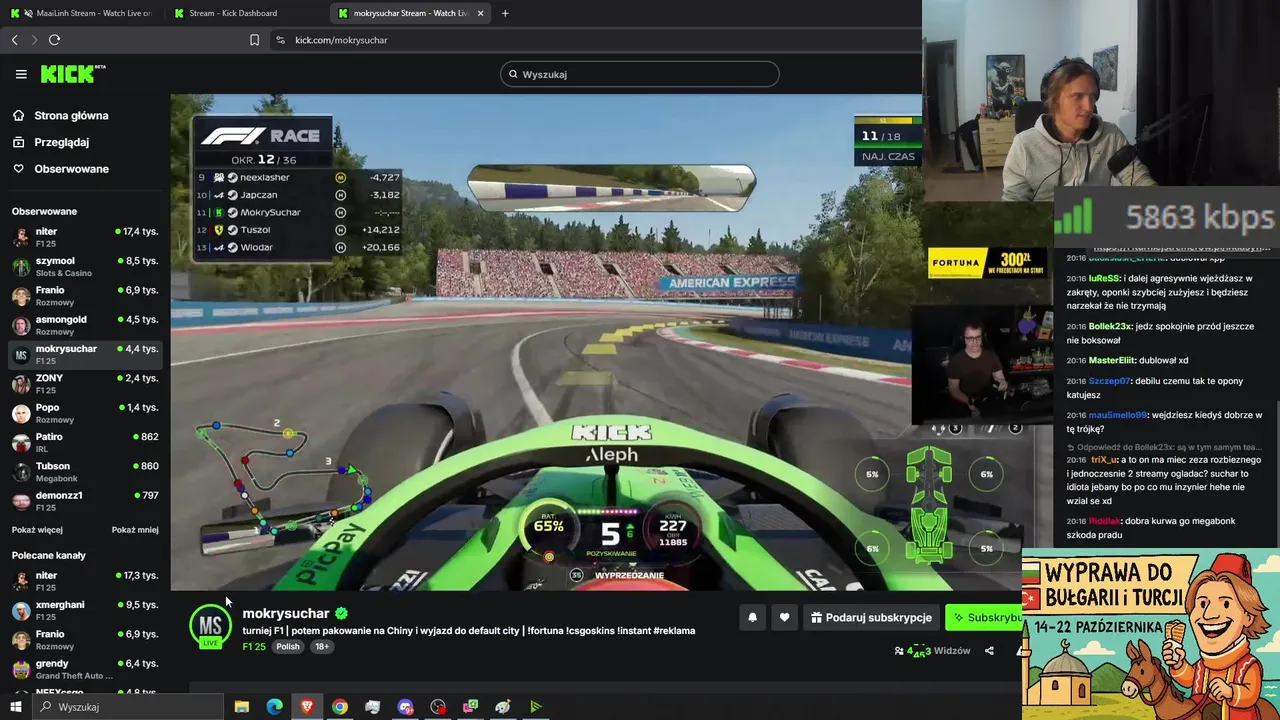Open followed channel Popo
Screen dimensions: 1280x720
[x=84, y=413]
